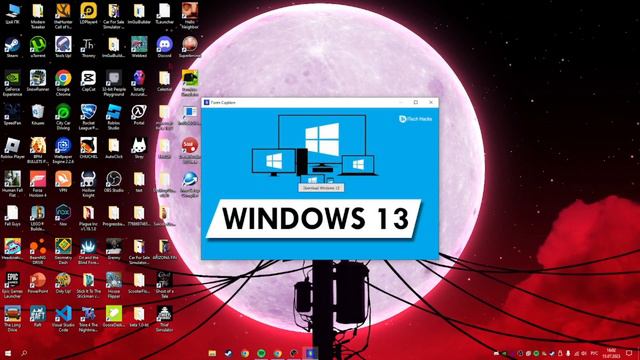Select the Nox emulator icon

(x=63, y=216)
